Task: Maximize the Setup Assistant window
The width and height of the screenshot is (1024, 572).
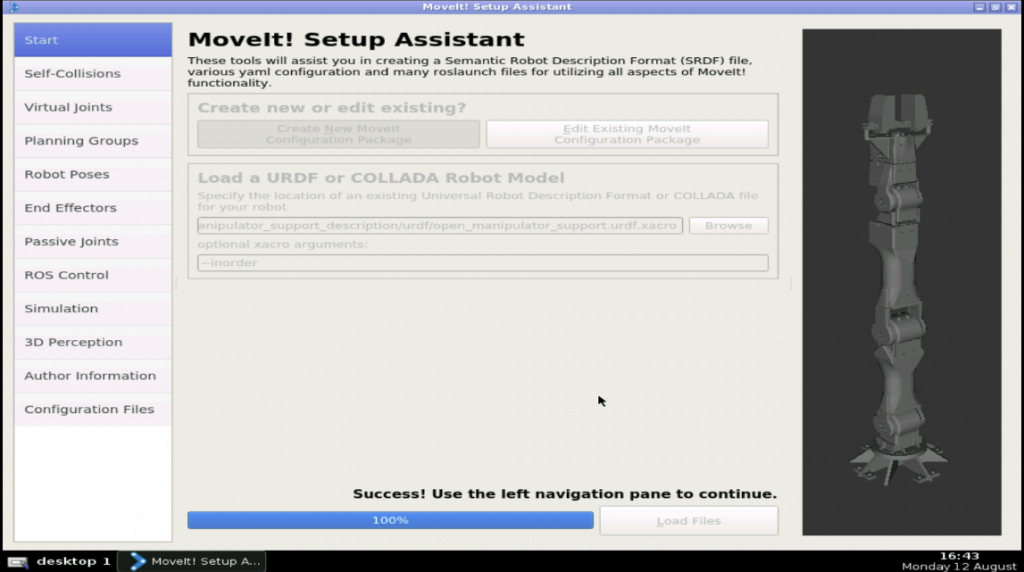Action: pos(995,7)
